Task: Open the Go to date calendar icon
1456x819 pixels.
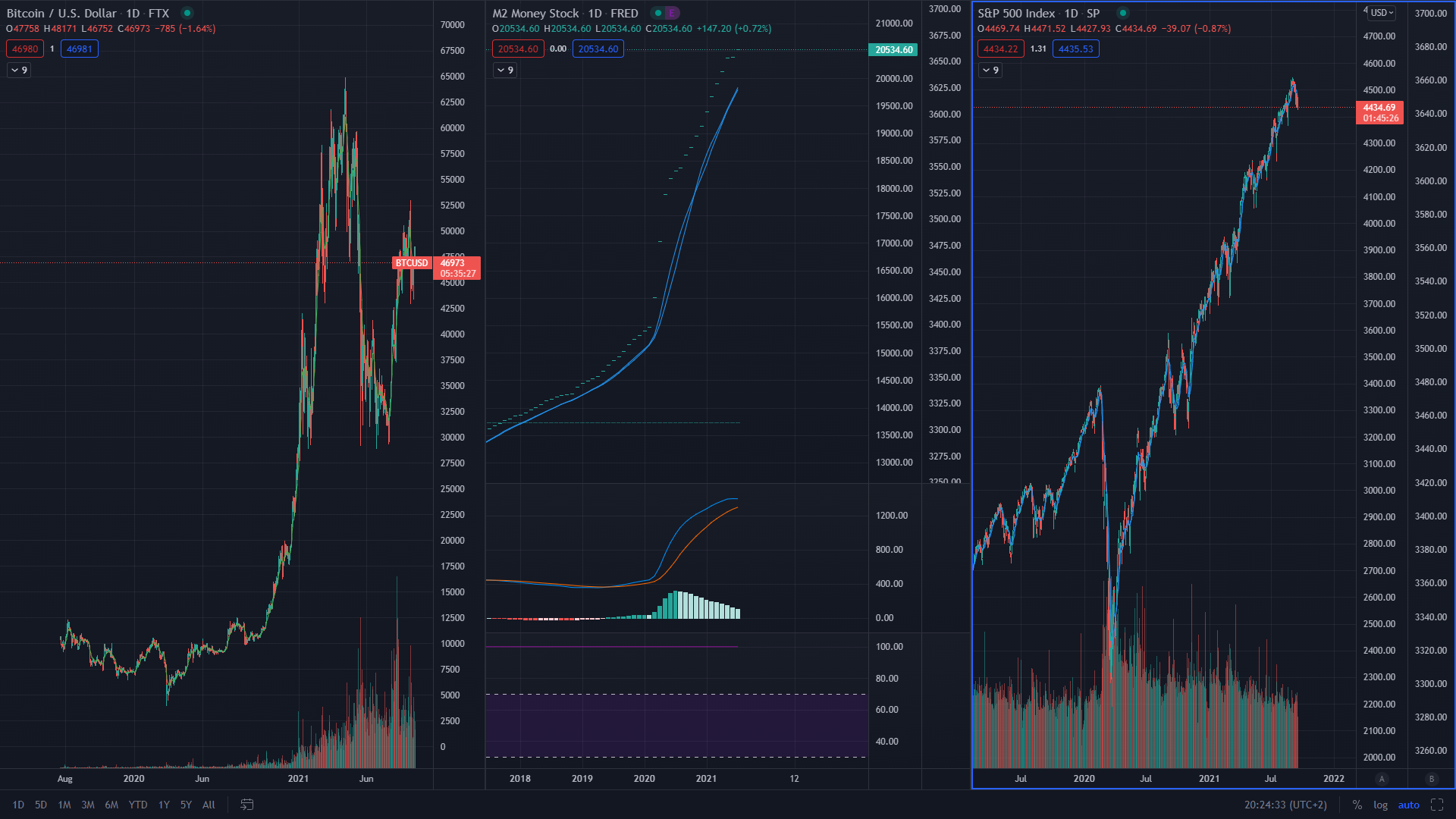Action: pos(246,805)
